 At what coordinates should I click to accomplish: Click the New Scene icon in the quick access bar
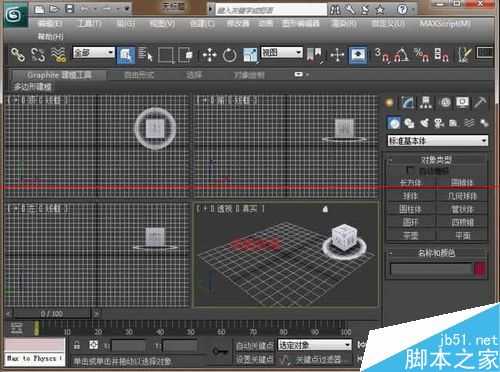39,9
